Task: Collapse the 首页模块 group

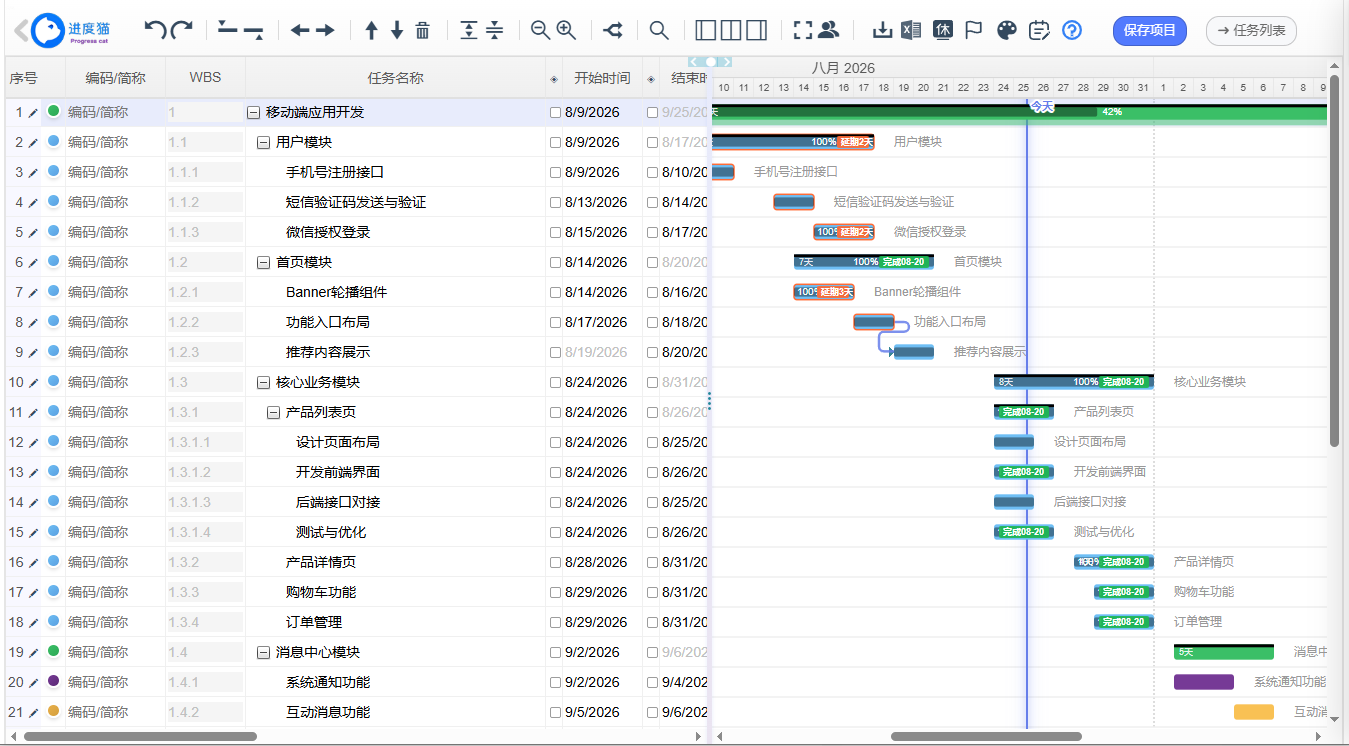Action: point(263,263)
